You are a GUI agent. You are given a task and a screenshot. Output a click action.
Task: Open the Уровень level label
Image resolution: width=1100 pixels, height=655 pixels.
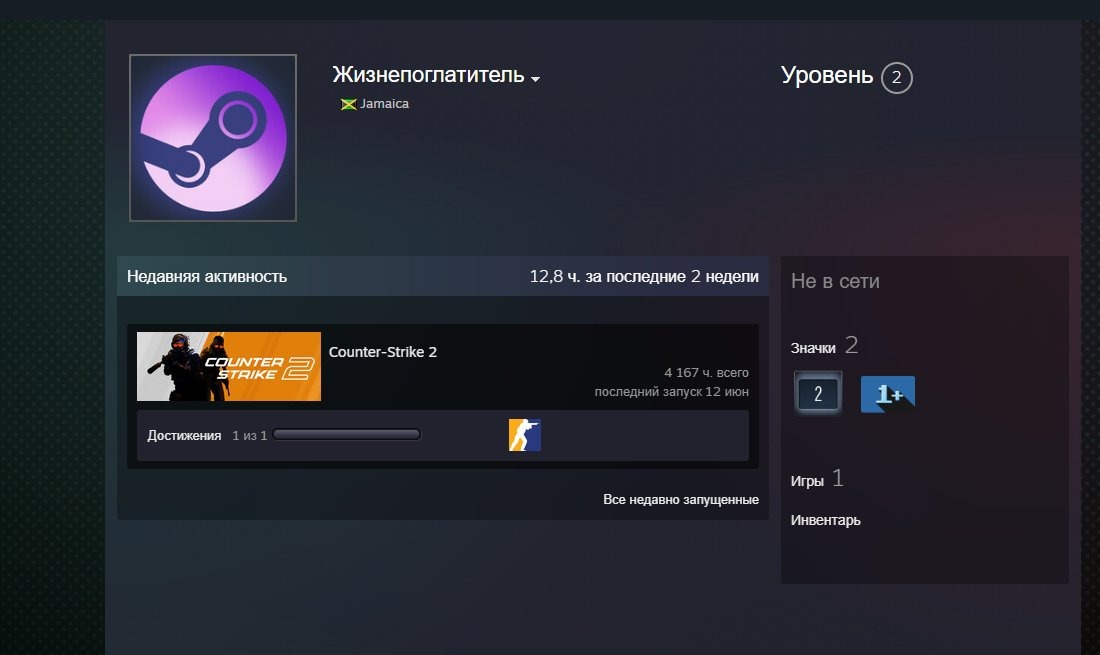(x=826, y=75)
